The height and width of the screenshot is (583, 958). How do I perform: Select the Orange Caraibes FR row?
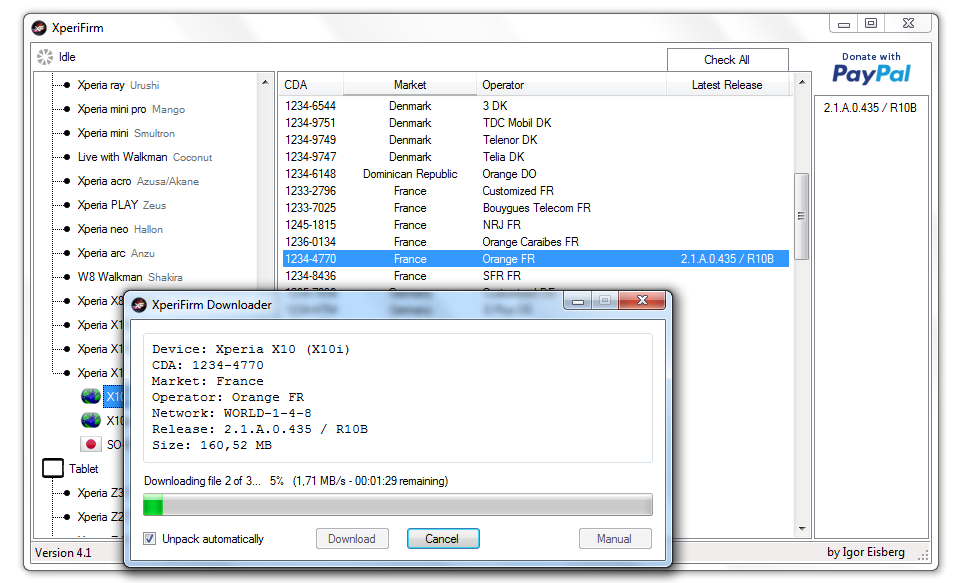pyautogui.click(x=536, y=242)
